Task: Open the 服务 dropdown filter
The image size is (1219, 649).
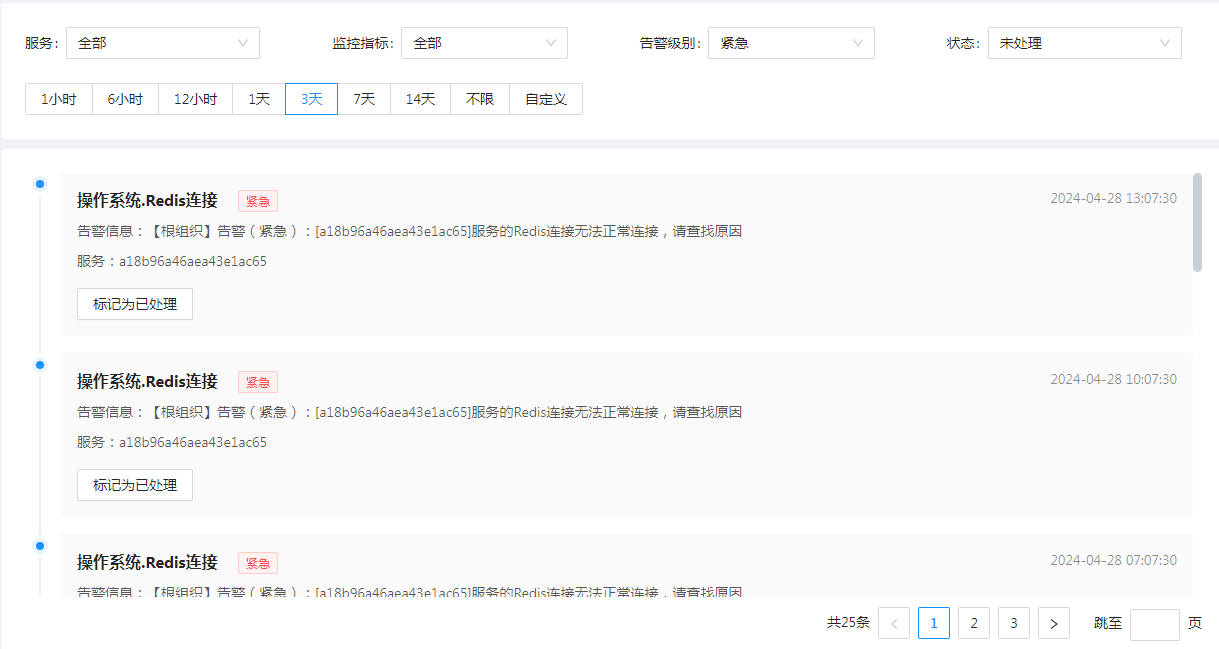Action: (x=162, y=43)
